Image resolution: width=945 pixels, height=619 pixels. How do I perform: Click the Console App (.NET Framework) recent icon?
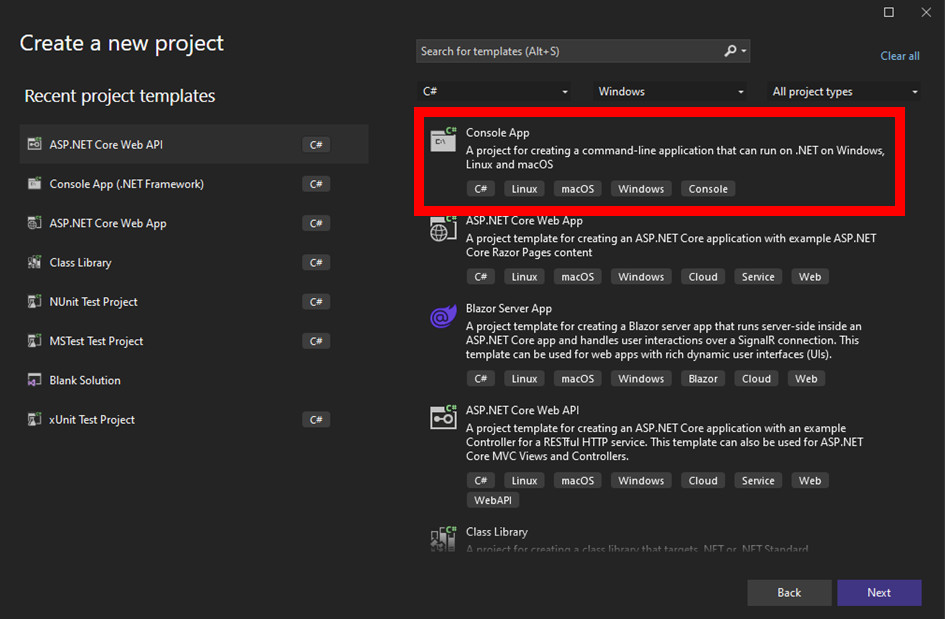point(34,183)
